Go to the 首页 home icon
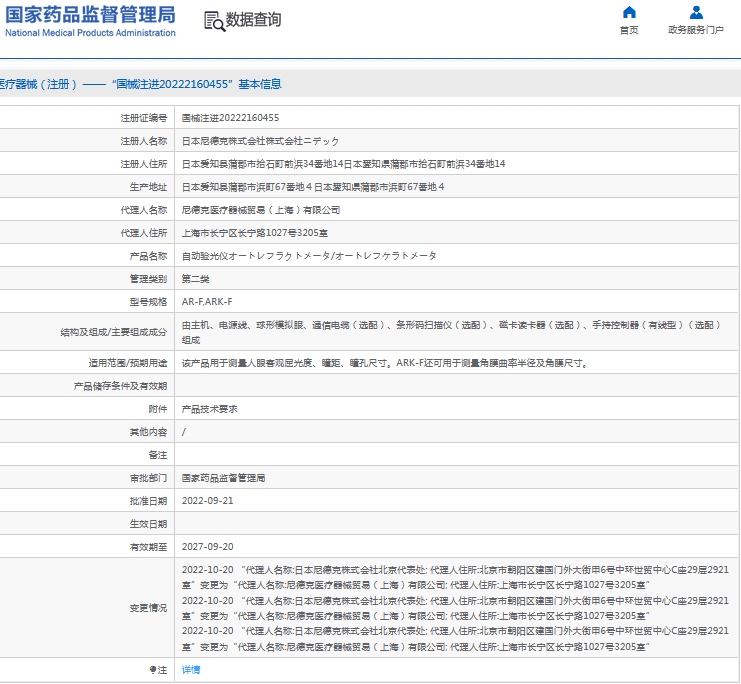This screenshot has width=741, height=684. coord(629,12)
